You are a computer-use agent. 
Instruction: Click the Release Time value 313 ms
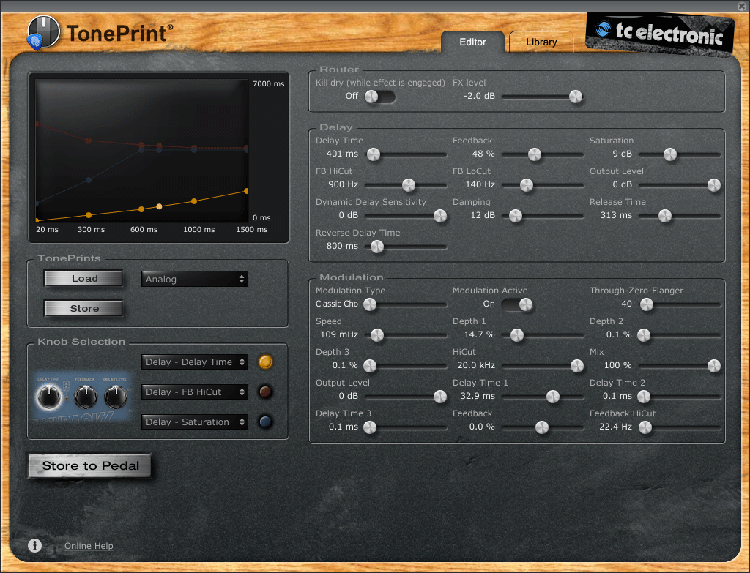click(616, 215)
